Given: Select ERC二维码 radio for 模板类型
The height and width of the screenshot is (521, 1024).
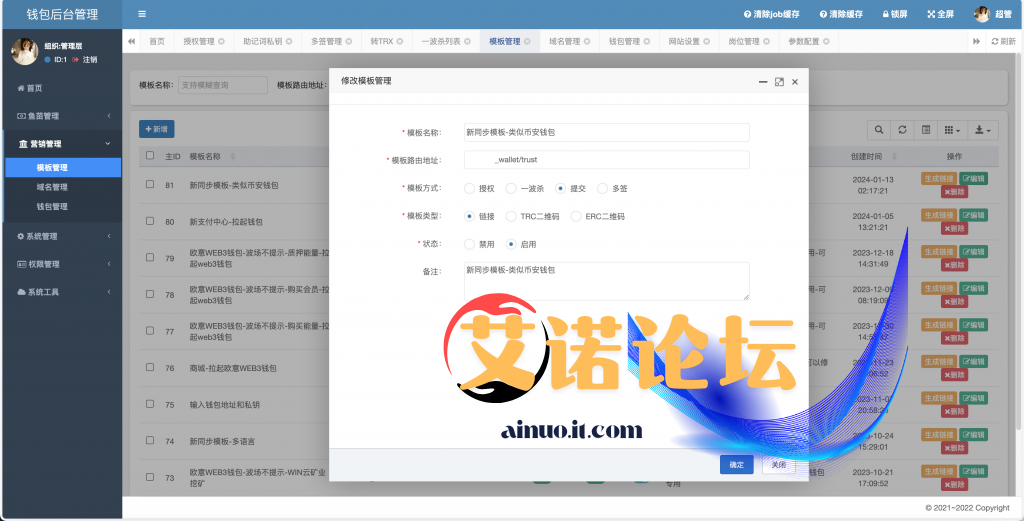Looking at the screenshot, I should [x=576, y=216].
